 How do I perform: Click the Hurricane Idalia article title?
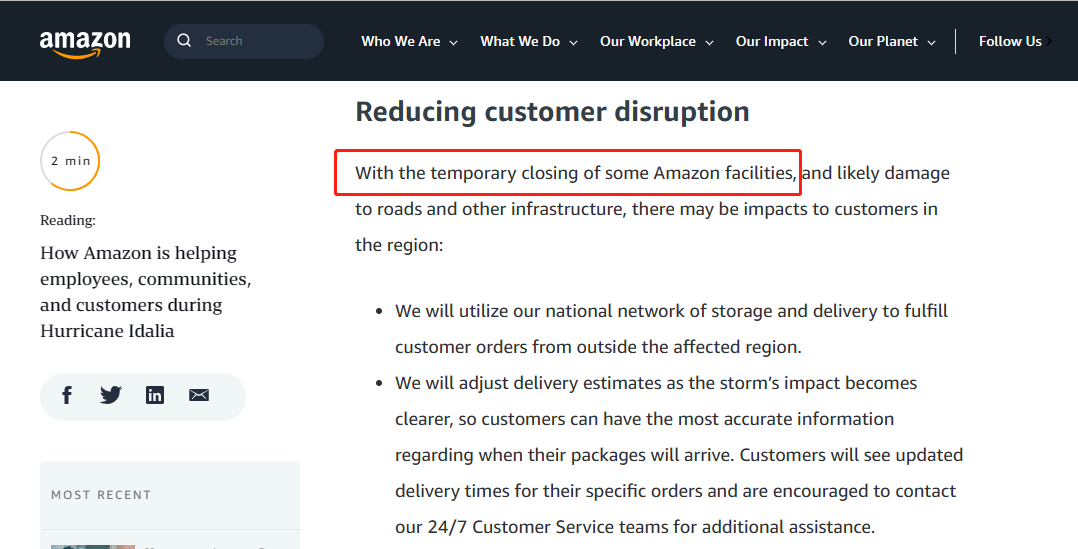tap(145, 292)
